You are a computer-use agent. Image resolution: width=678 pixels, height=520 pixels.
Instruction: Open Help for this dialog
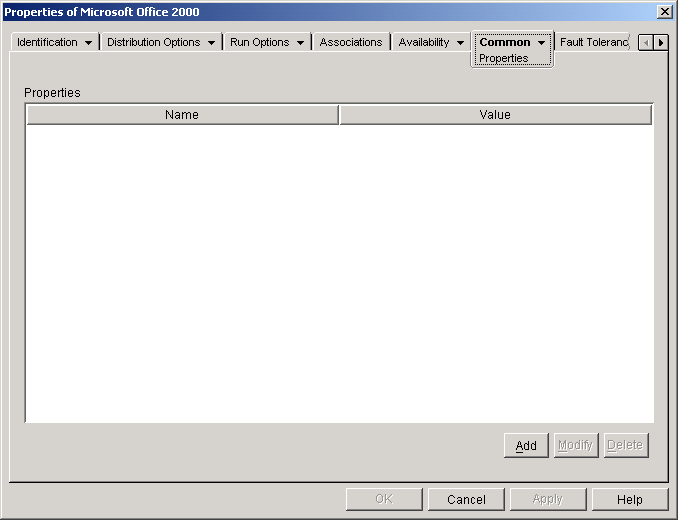coord(630,499)
